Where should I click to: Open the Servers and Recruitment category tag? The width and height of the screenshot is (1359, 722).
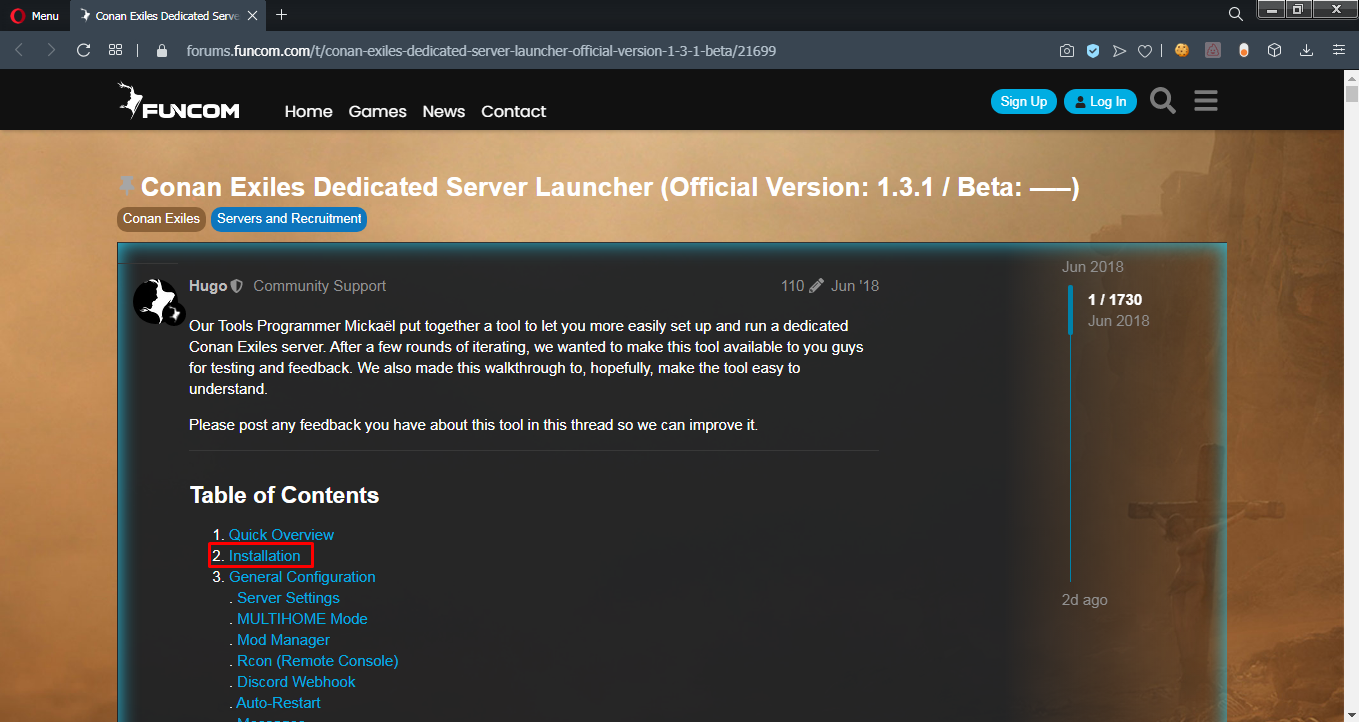coord(289,219)
